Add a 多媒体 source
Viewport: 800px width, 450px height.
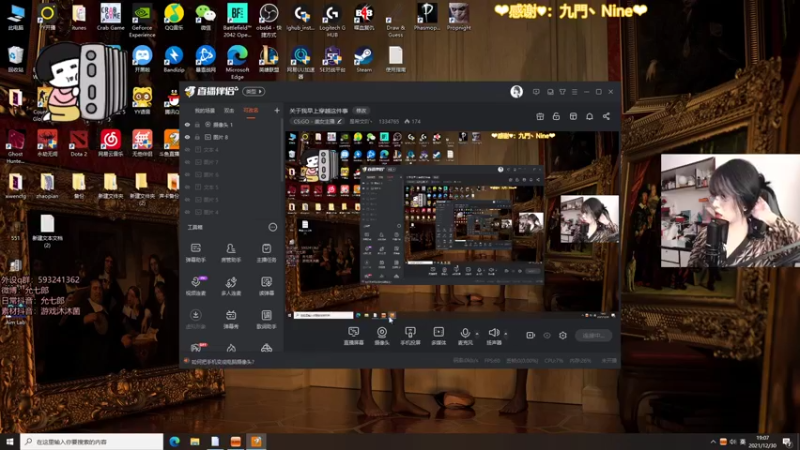coord(439,336)
